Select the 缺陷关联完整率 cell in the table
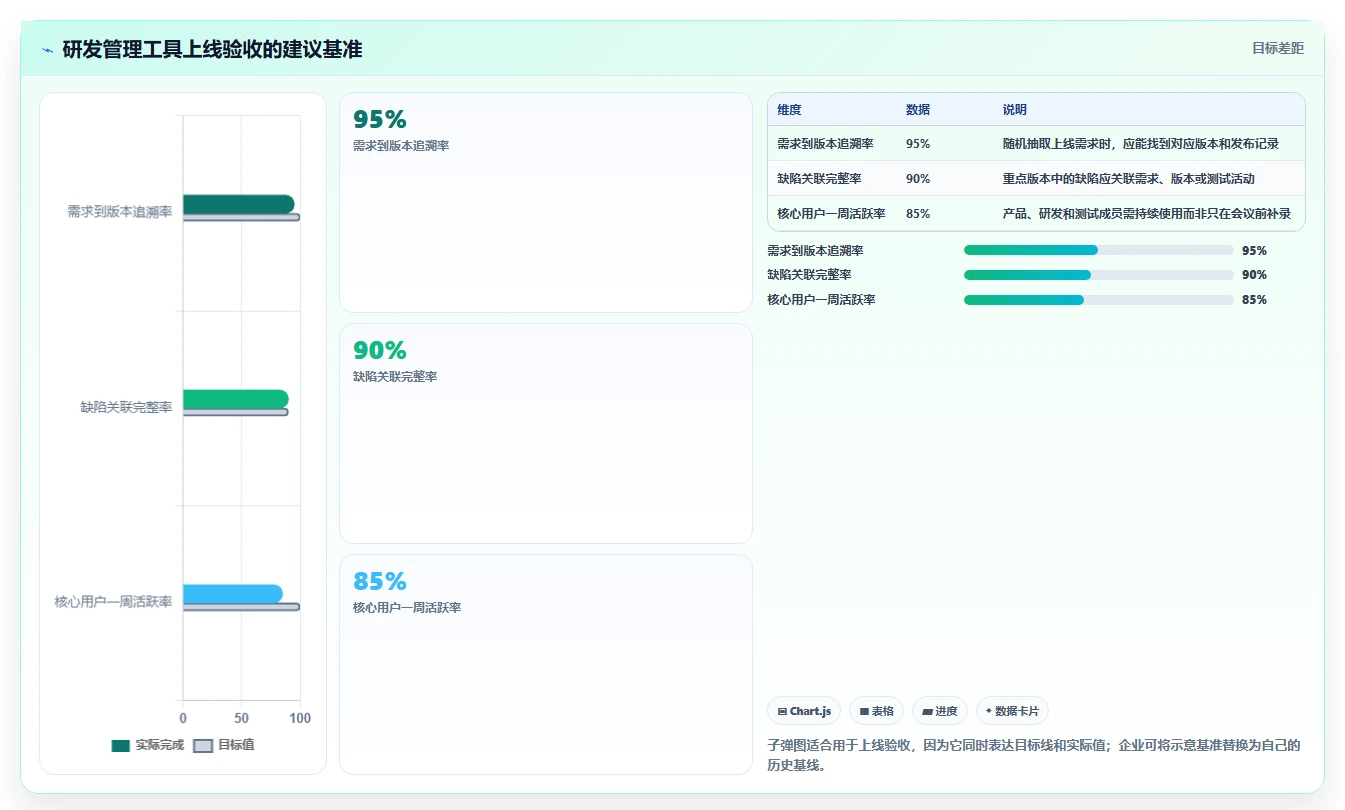The width and height of the screenshot is (1345, 810). click(819, 179)
